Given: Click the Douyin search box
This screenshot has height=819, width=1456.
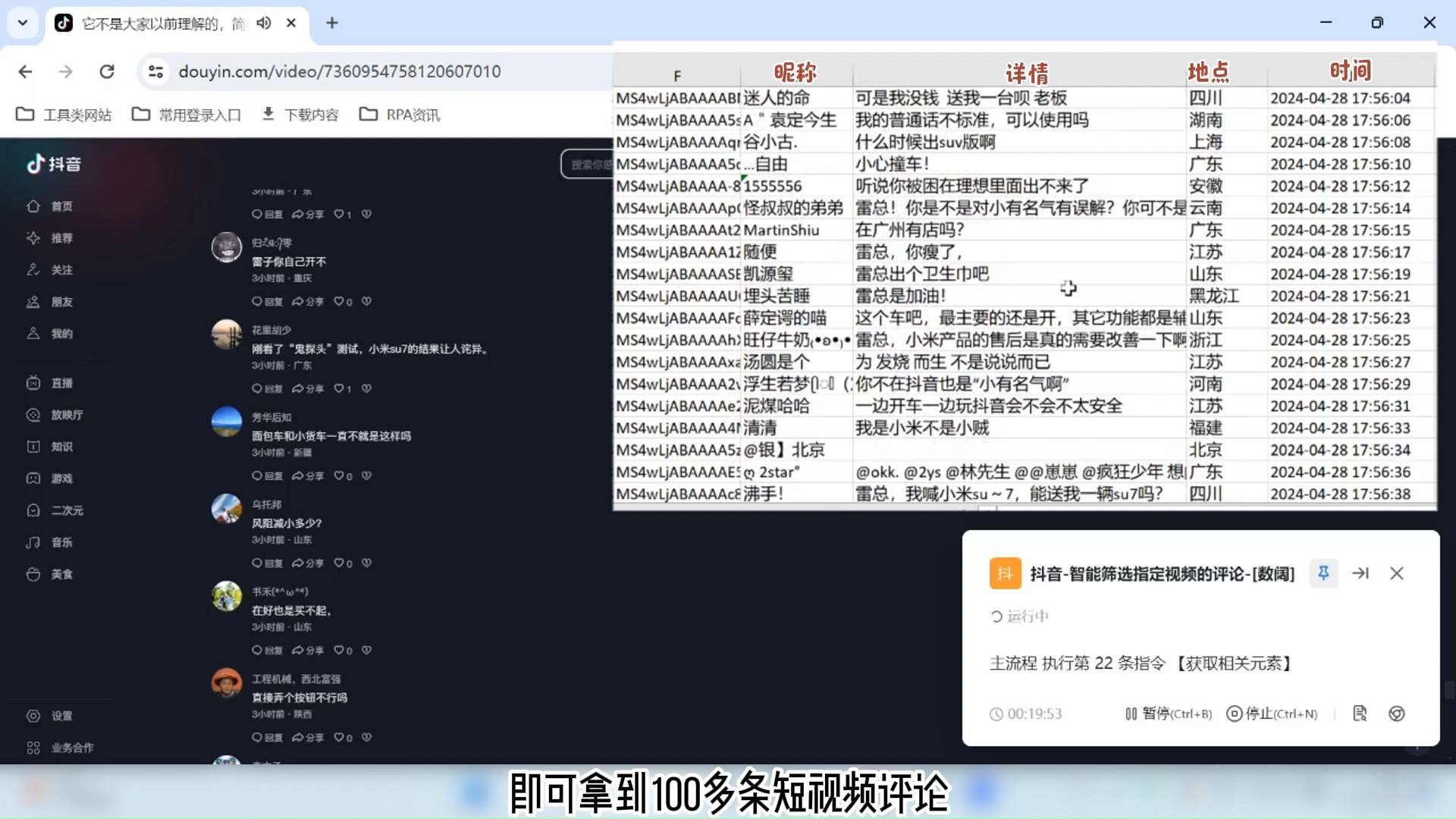Looking at the screenshot, I should click(x=587, y=164).
